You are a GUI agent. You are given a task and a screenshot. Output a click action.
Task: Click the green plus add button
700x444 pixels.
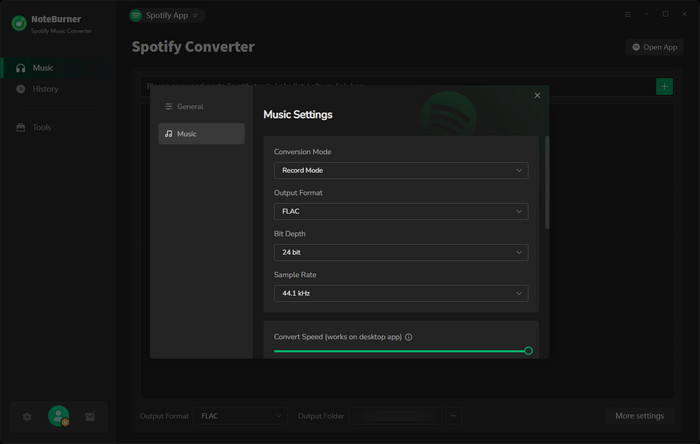664,87
